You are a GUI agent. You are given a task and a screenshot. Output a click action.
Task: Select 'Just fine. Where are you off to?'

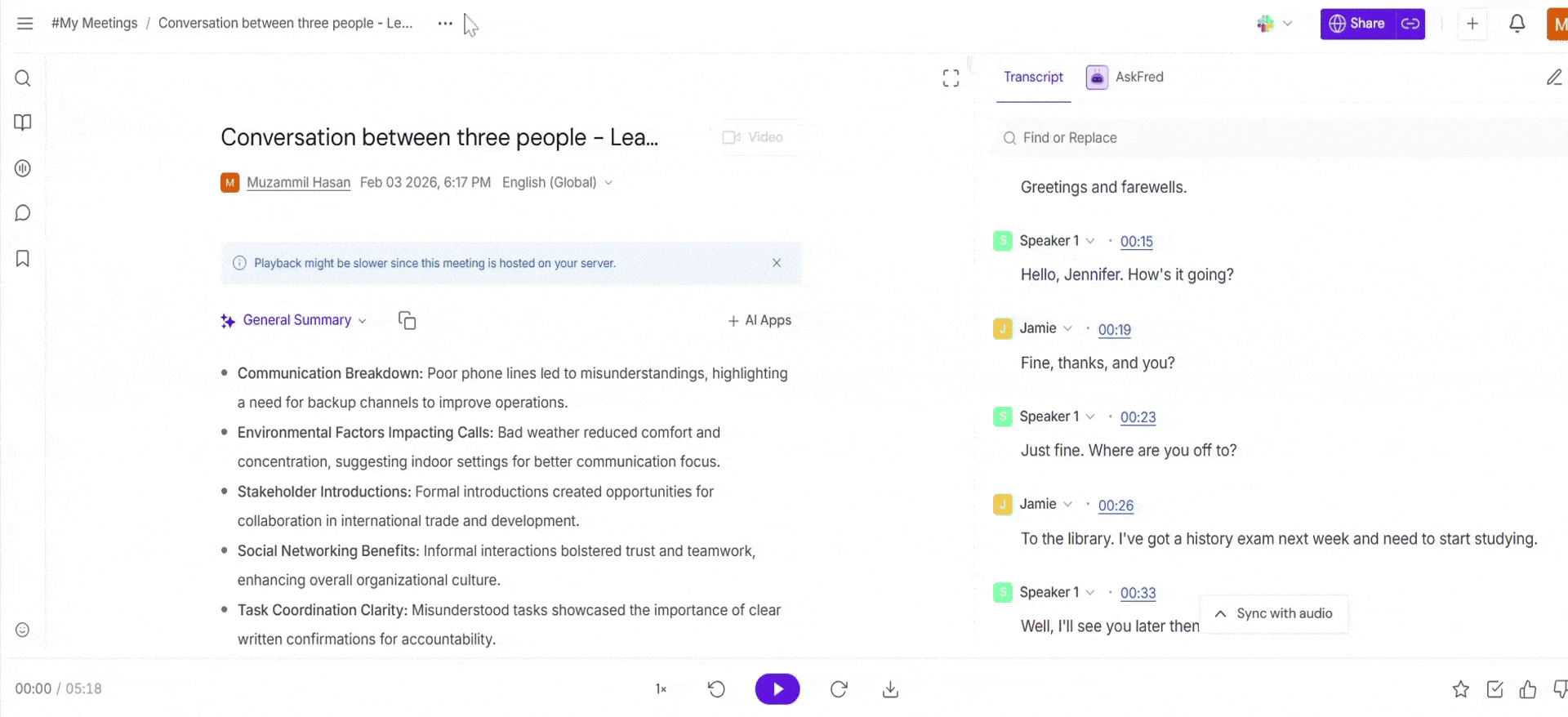[x=1129, y=450]
